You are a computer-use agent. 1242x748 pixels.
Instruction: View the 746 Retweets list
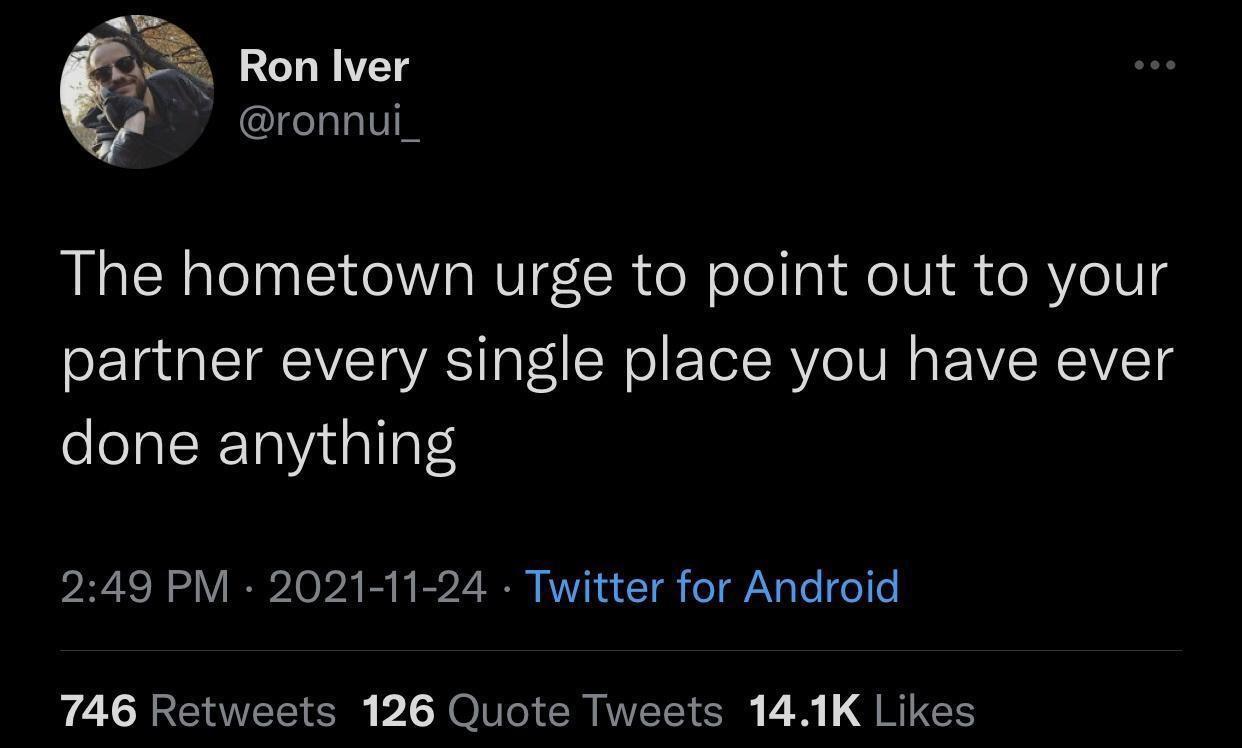point(198,710)
